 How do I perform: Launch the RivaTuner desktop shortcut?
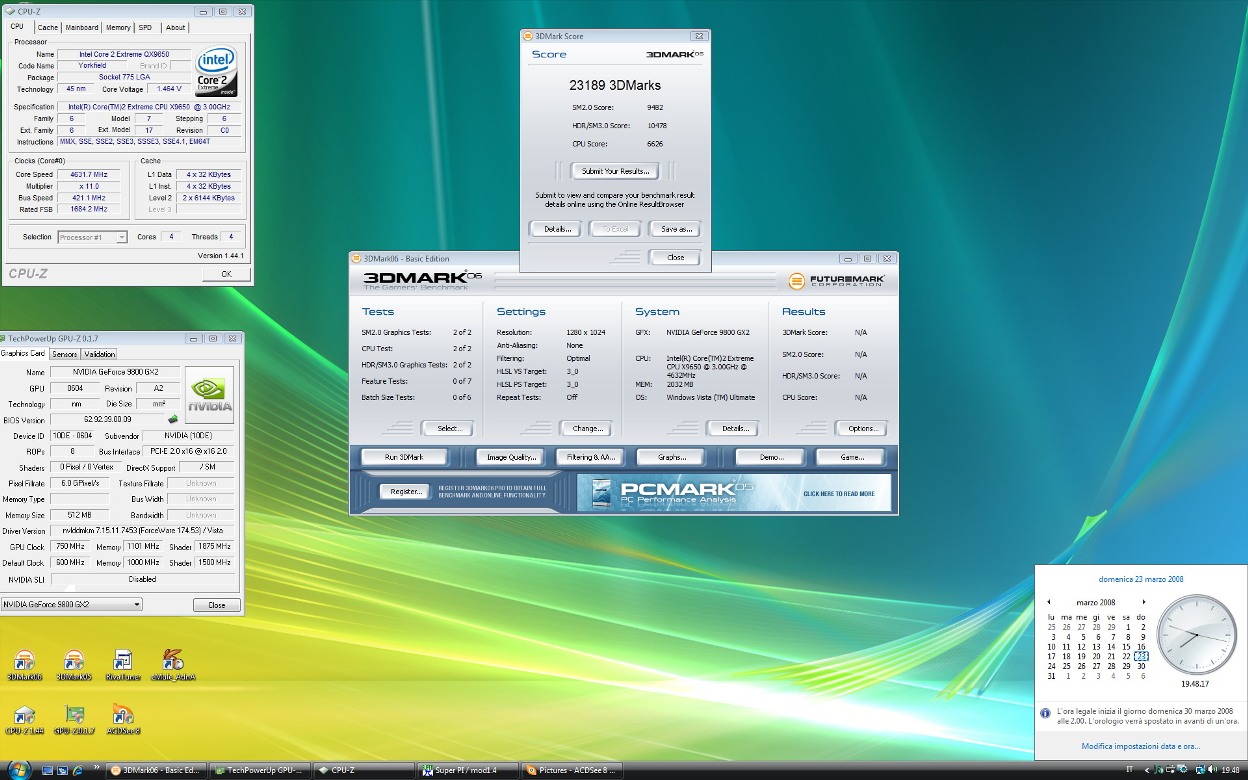point(122,665)
